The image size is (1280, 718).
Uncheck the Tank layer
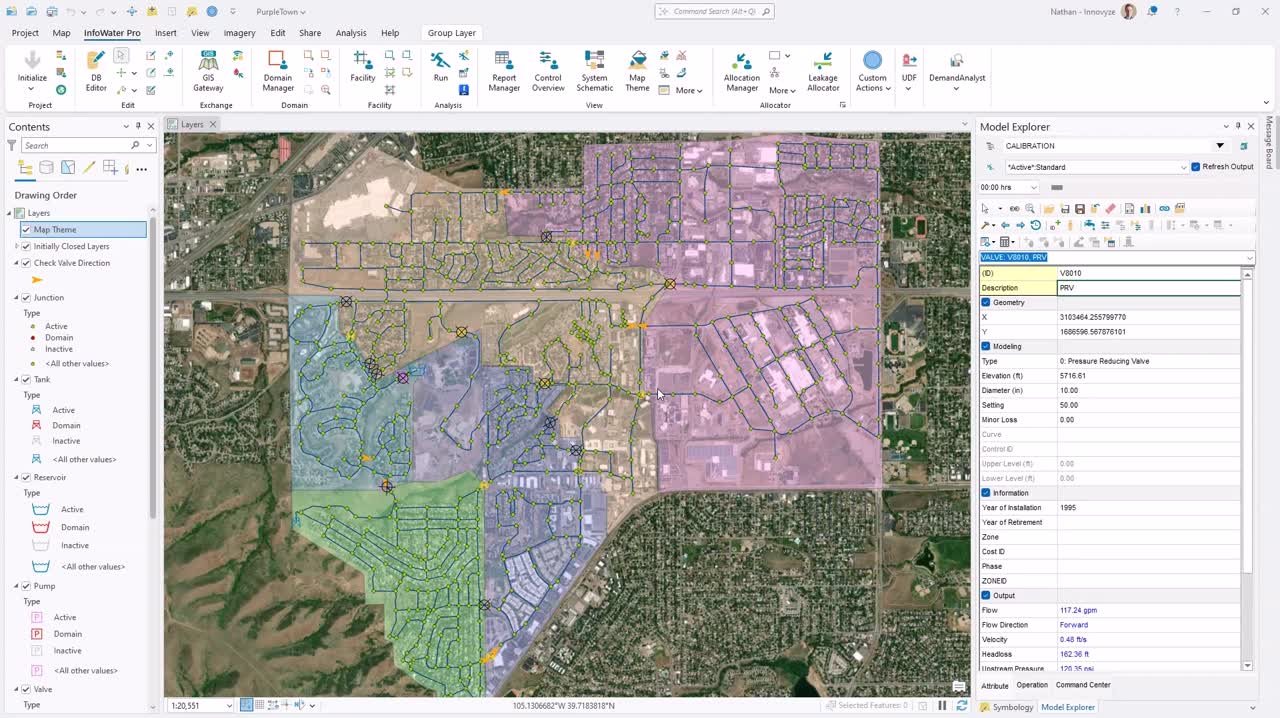point(26,379)
